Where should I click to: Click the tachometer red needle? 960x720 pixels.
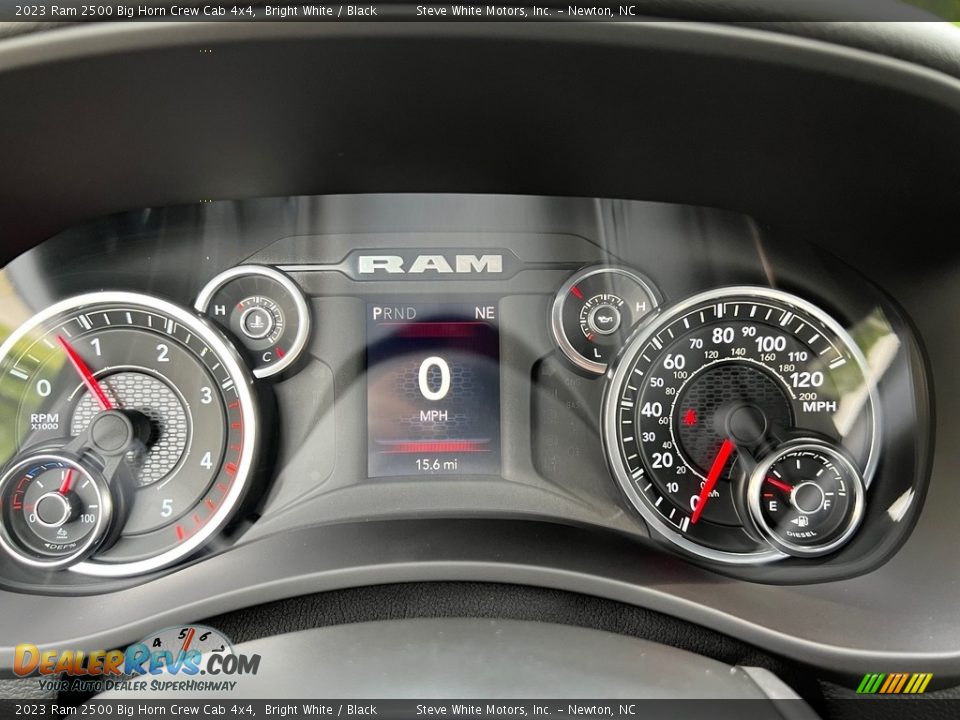coord(85,372)
